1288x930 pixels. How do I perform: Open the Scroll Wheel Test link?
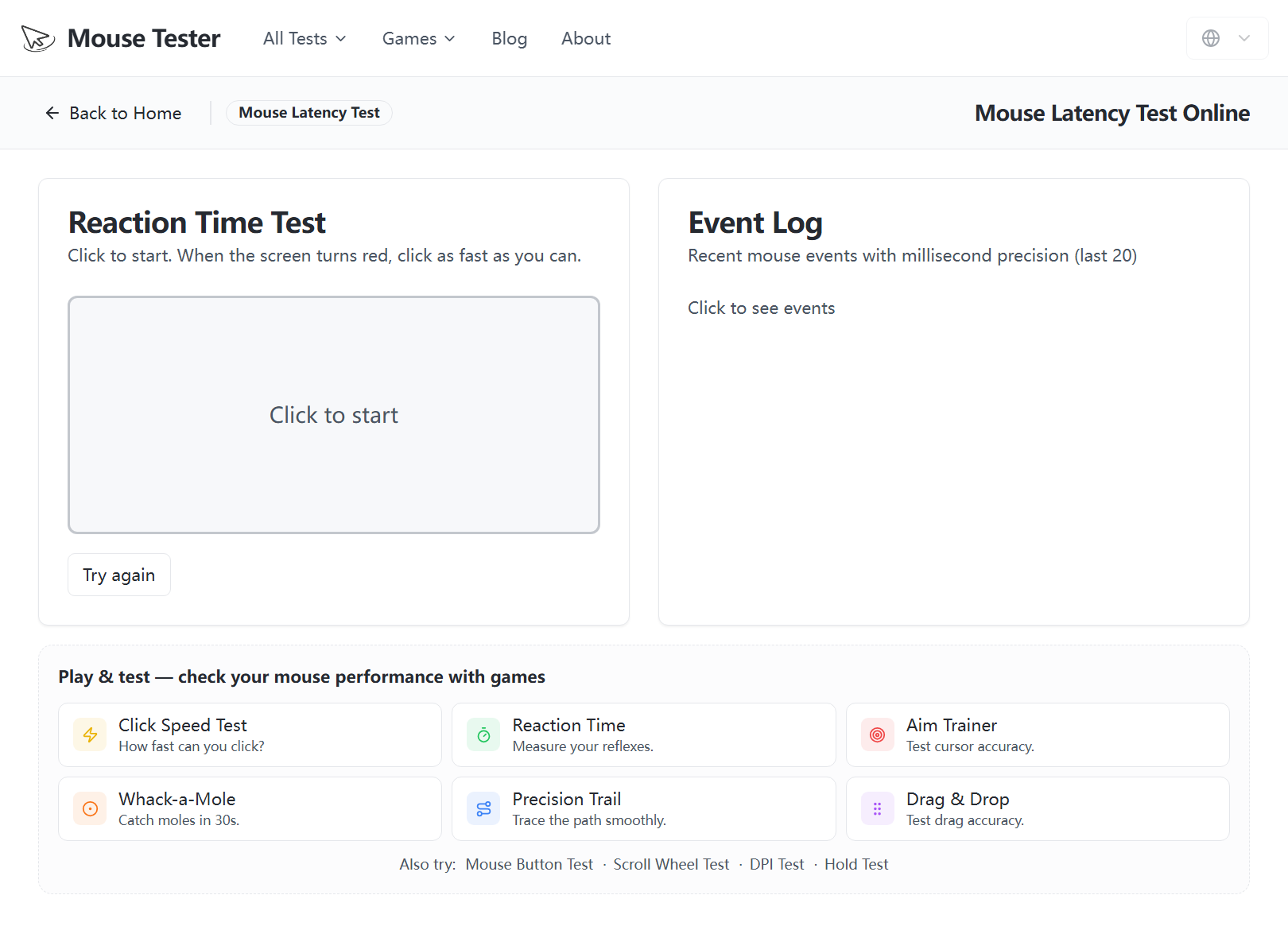pyautogui.click(x=671, y=864)
